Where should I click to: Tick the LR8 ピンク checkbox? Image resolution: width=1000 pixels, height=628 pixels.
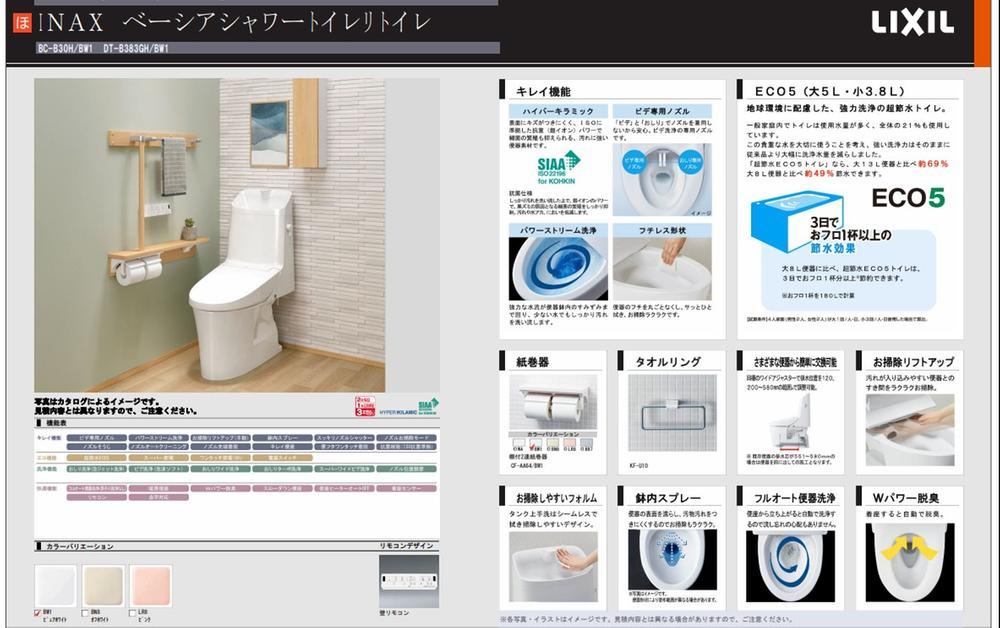[x=133, y=613]
